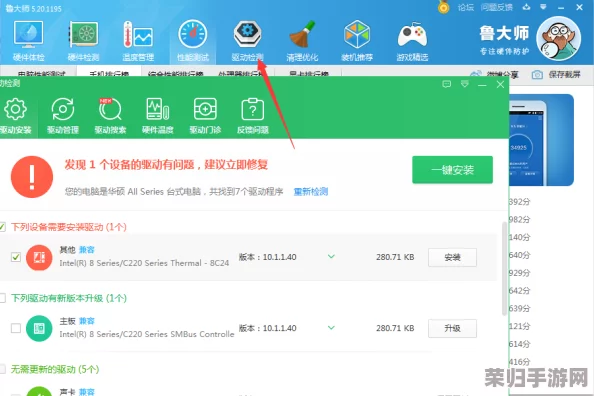Click 兼容 tag beside 其他
The image size is (594, 396).
(x=87, y=250)
